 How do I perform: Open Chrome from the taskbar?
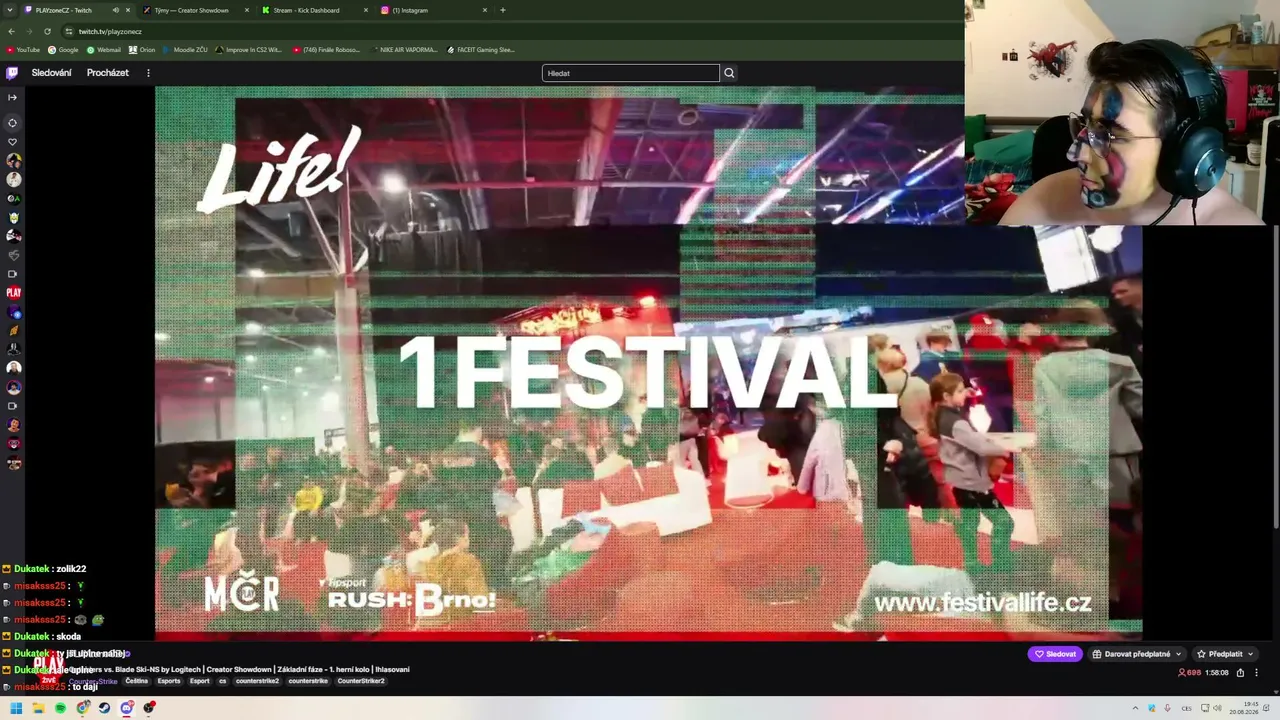pos(82,708)
